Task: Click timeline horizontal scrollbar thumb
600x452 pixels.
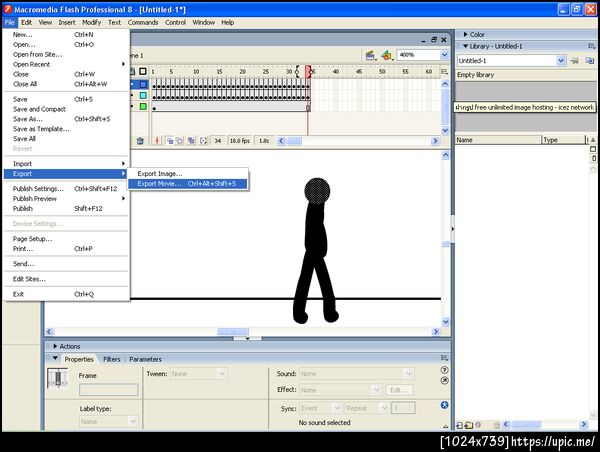Action: click(294, 141)
